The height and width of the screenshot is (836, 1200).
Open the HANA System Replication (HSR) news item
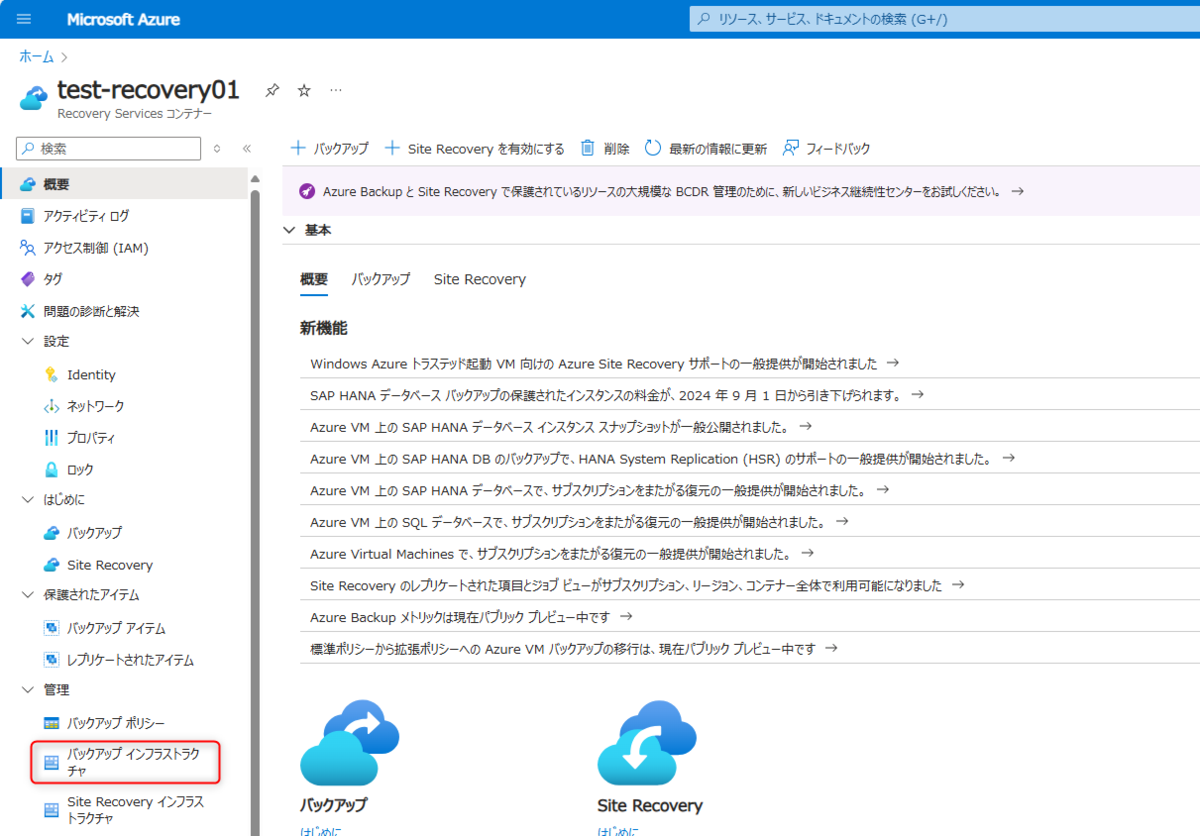pos(663,458)
